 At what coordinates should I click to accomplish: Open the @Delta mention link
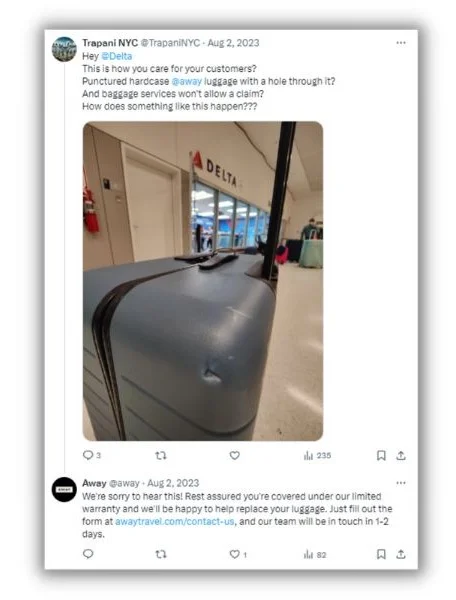(117, 56)
